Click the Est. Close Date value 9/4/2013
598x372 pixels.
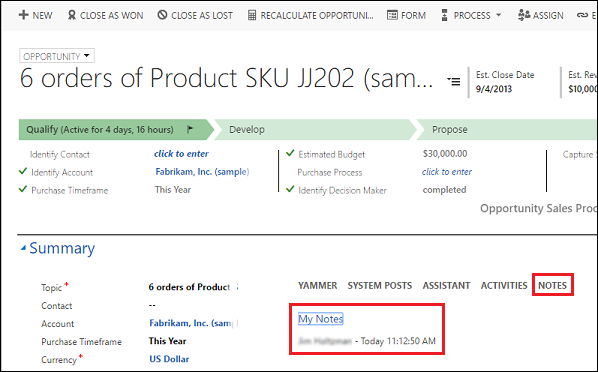click(x=494, y=89)
